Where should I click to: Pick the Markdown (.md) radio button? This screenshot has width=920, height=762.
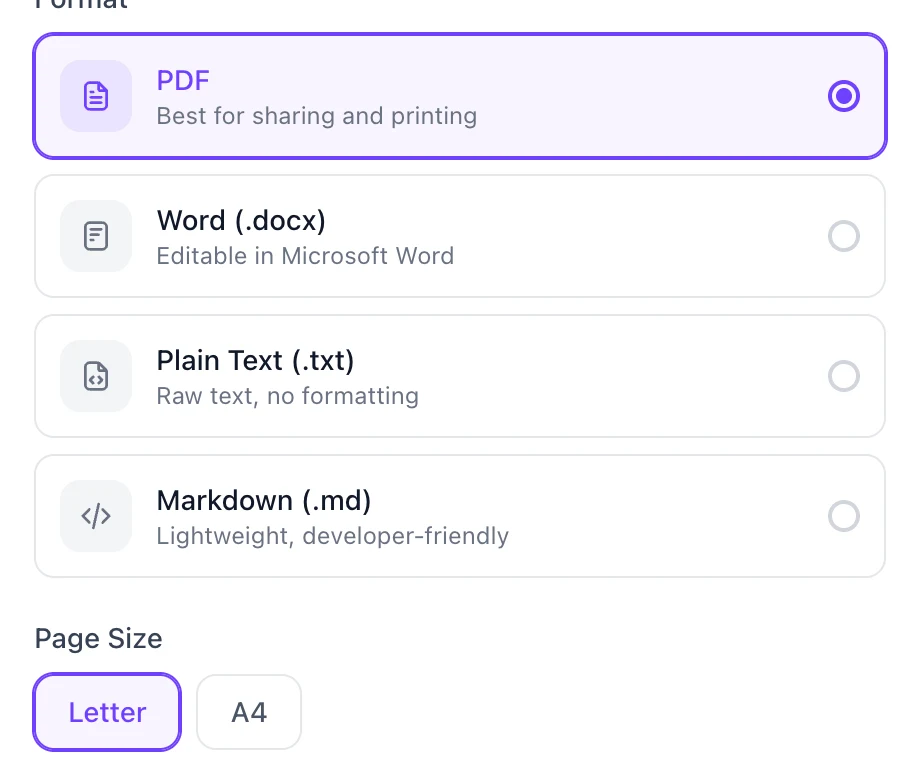coord(844,516)
